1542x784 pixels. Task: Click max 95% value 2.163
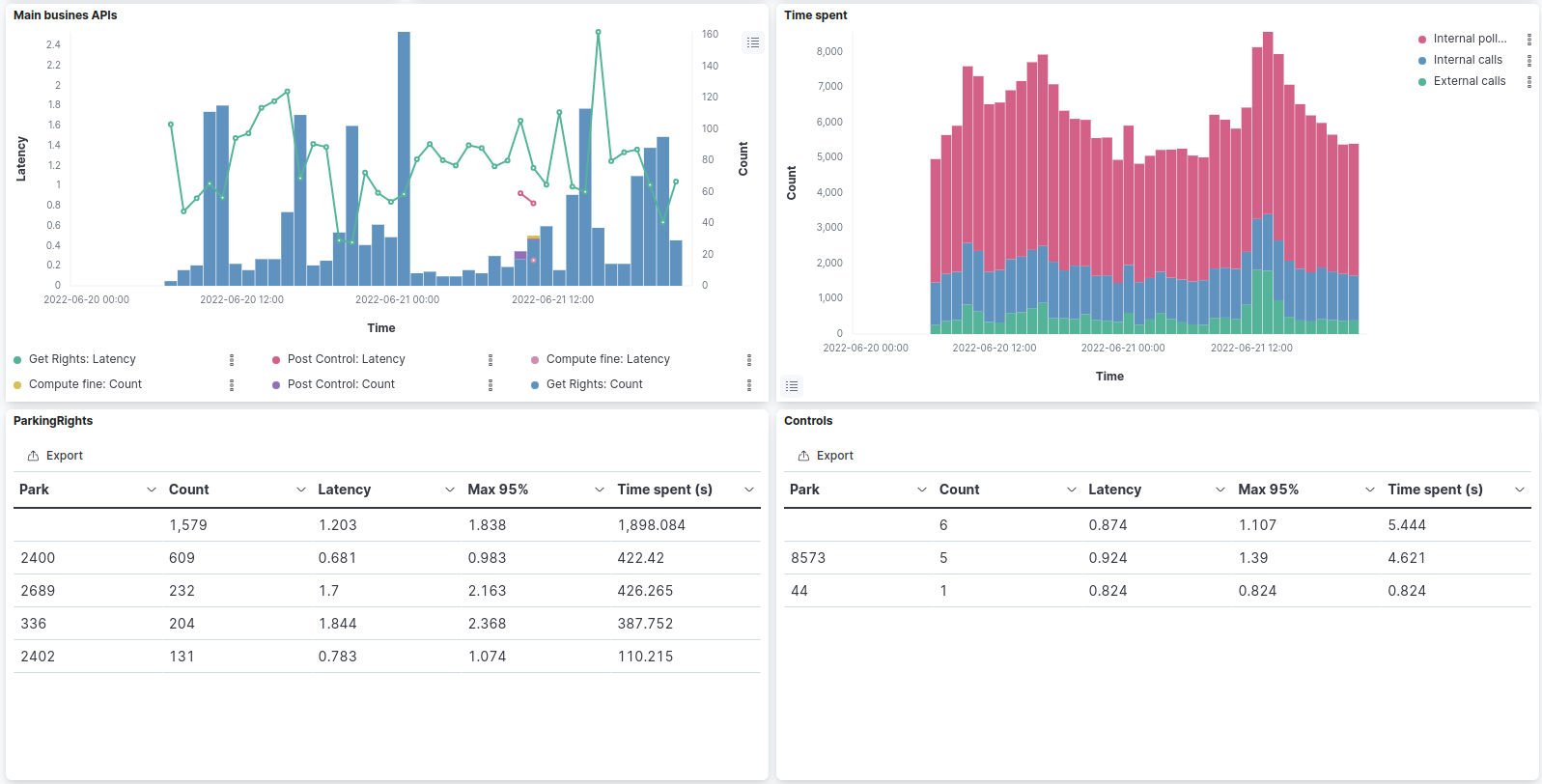(x=488, y=591)
